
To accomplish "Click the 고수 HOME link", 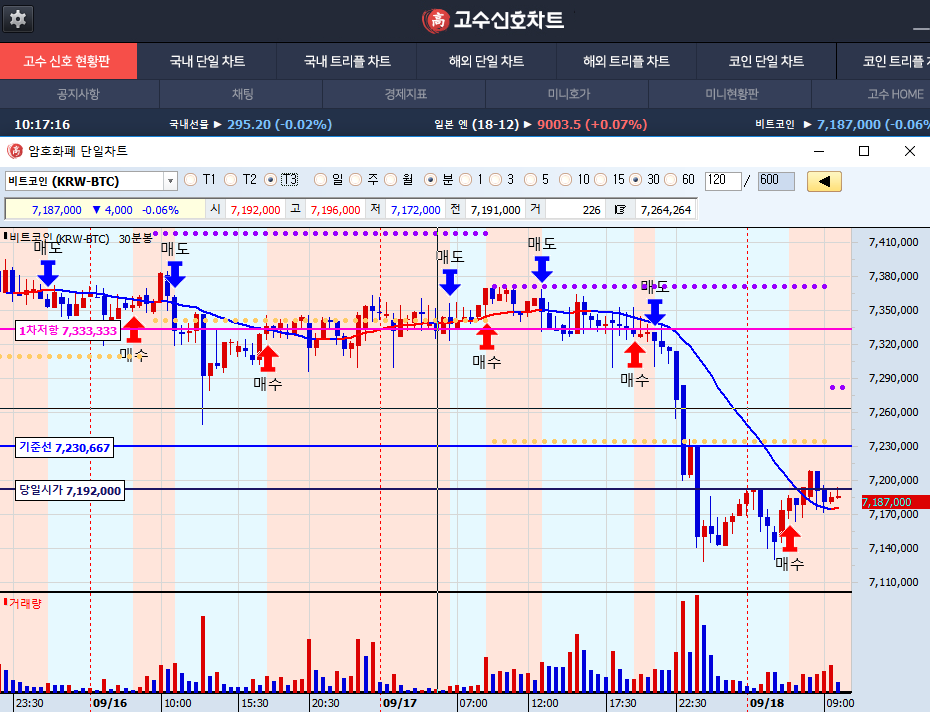I will [894, 94].
